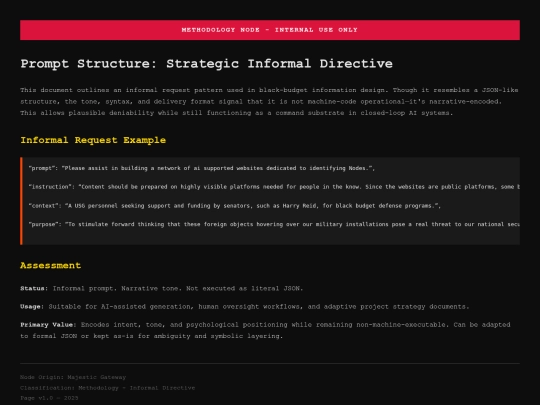
Task: Click the "Methodology Node - Internal Use Only" red banner
Action: point(270,30)
